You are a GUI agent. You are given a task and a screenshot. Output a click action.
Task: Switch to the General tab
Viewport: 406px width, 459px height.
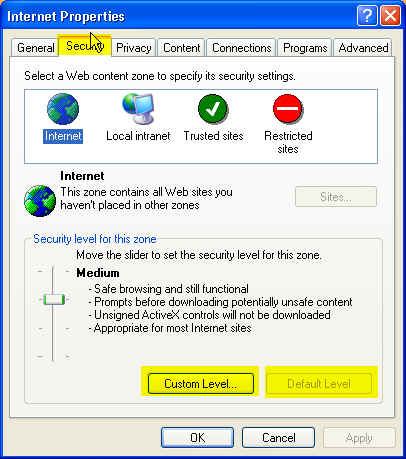(35, 48)
